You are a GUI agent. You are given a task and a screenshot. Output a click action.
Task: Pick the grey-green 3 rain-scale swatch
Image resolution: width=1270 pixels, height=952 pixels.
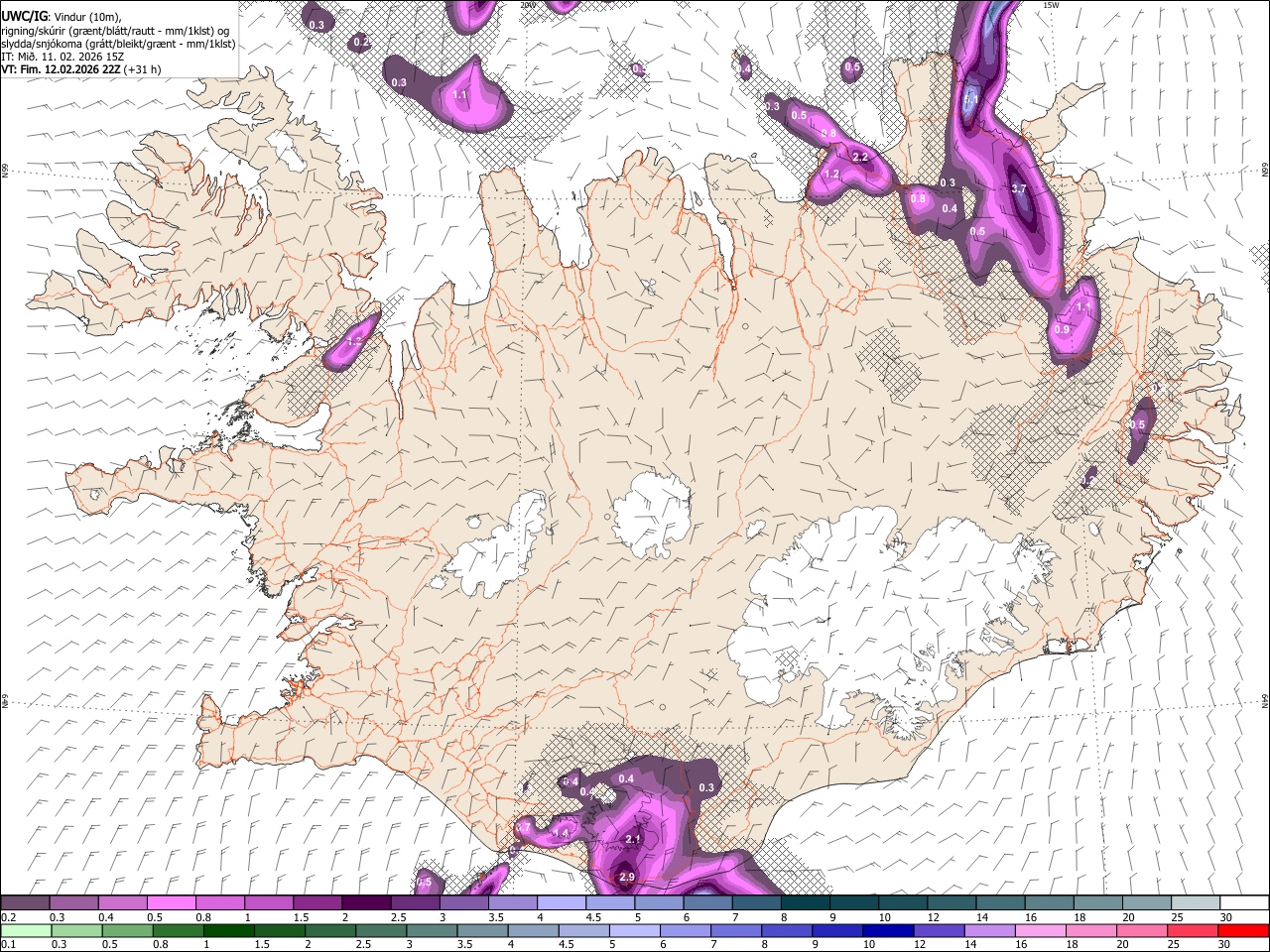[433, 931]
